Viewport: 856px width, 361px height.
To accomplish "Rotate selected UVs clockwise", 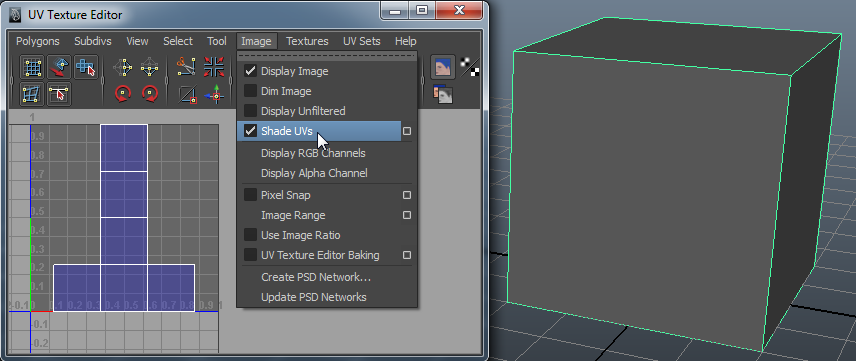I will pyautogui.click(x=150, y=94).
